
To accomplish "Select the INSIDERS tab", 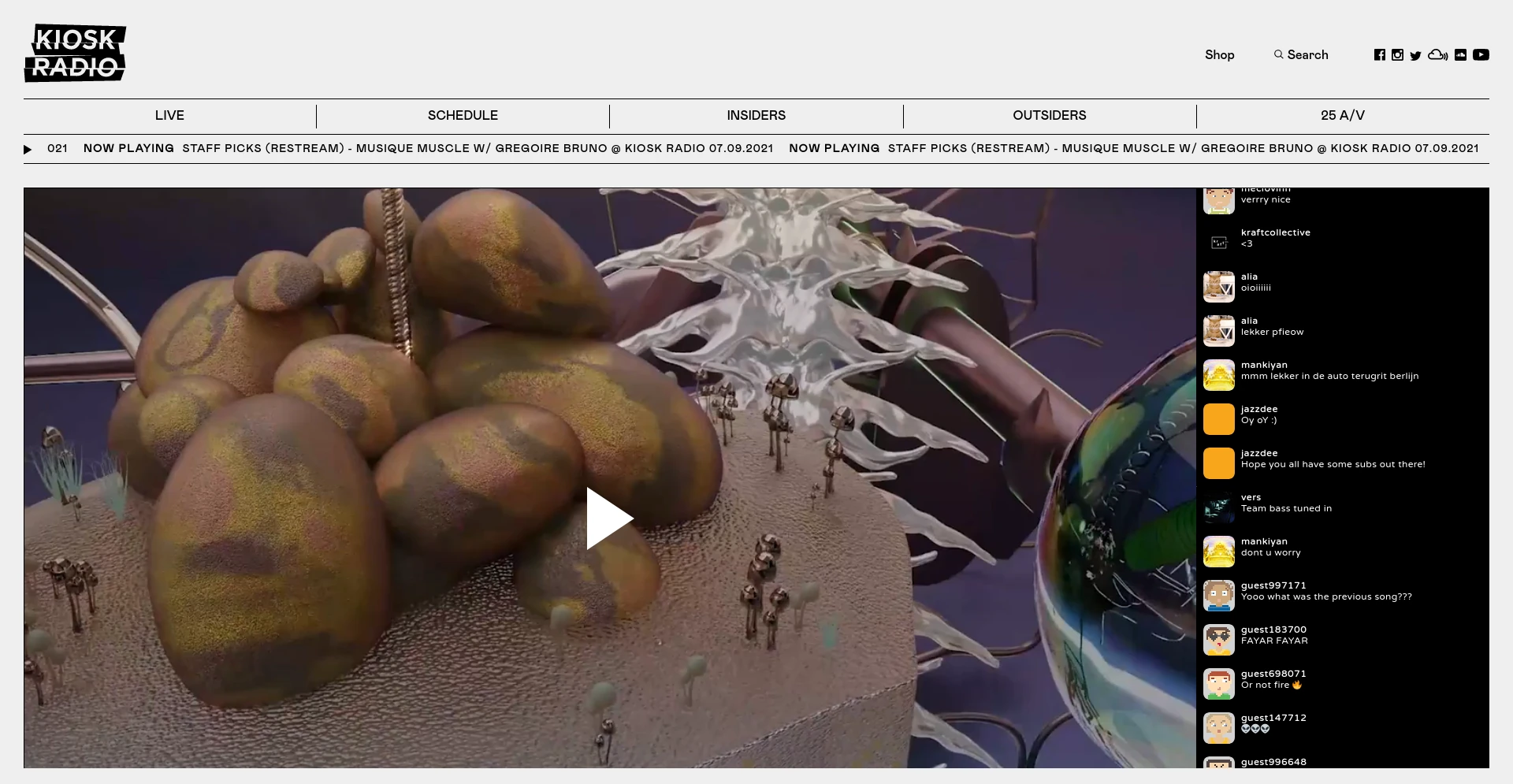I will 756,116.
